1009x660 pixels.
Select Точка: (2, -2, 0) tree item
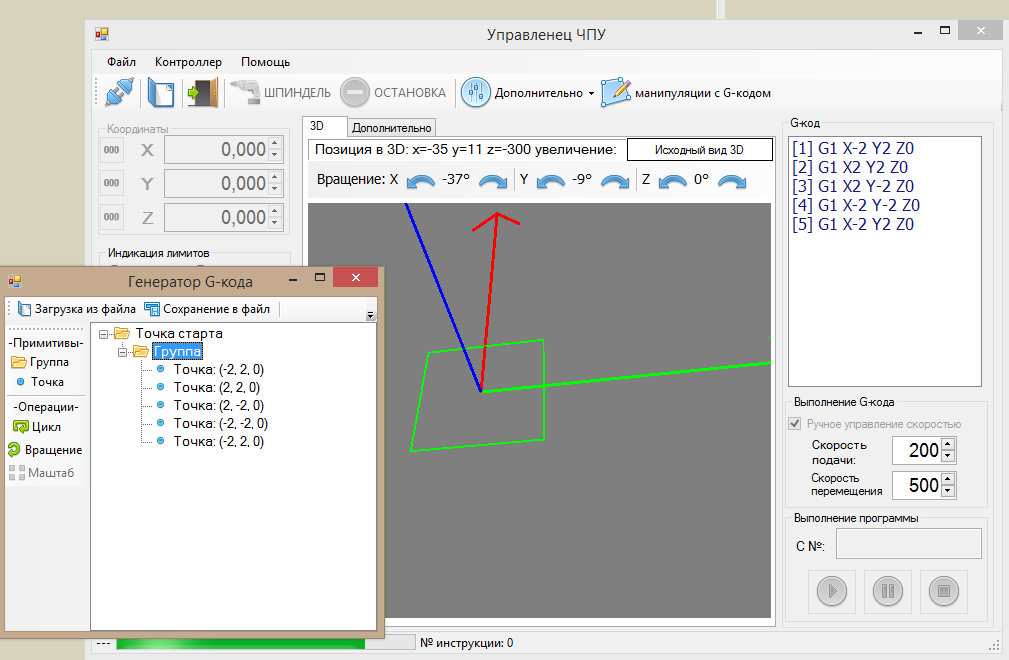click(219, 405)
